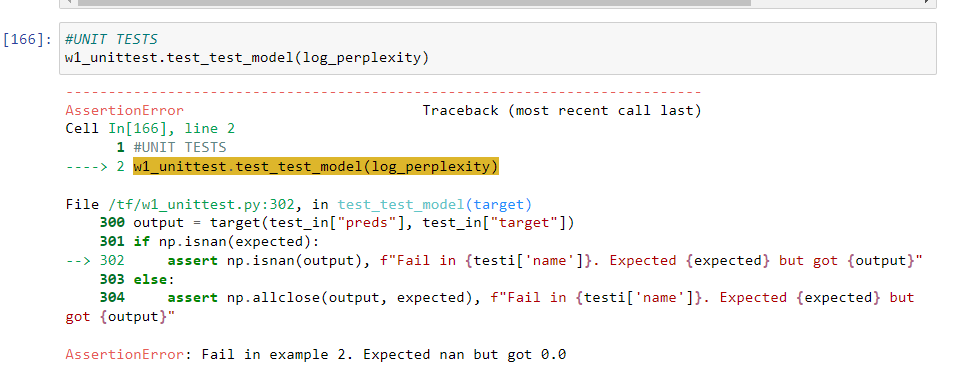Click the #UNIT TESTS comment in cell

pyautogui.click(x=111, y=40)
